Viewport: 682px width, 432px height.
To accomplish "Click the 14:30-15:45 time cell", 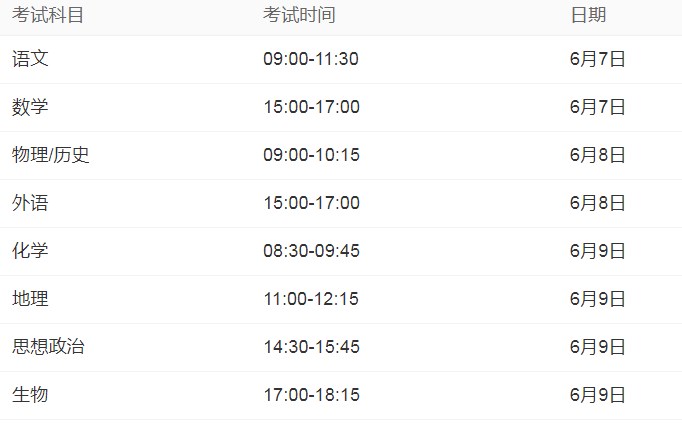I will tap(311, 347).
